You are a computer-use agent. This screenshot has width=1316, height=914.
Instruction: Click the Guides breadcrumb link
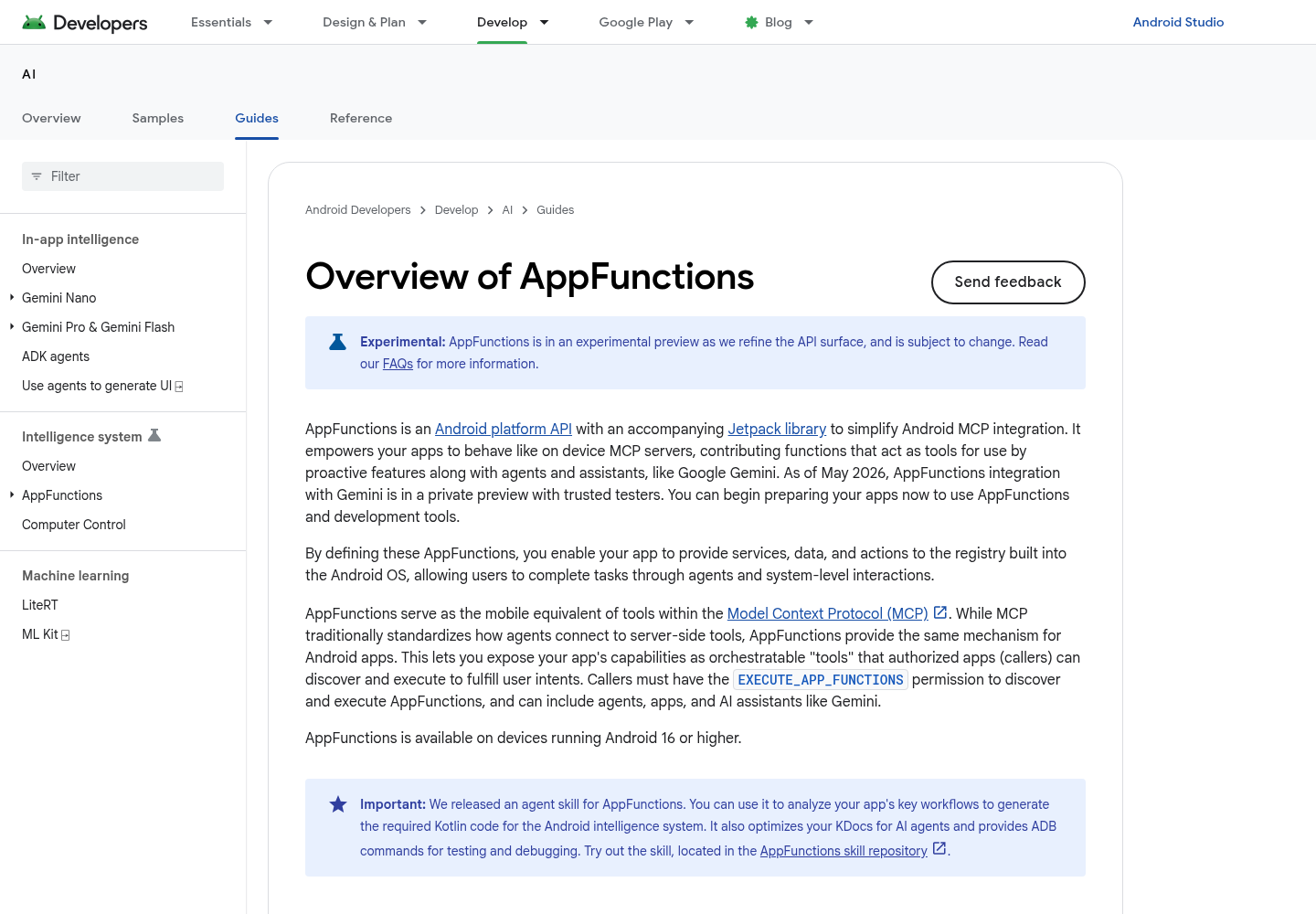click(555, 210)
